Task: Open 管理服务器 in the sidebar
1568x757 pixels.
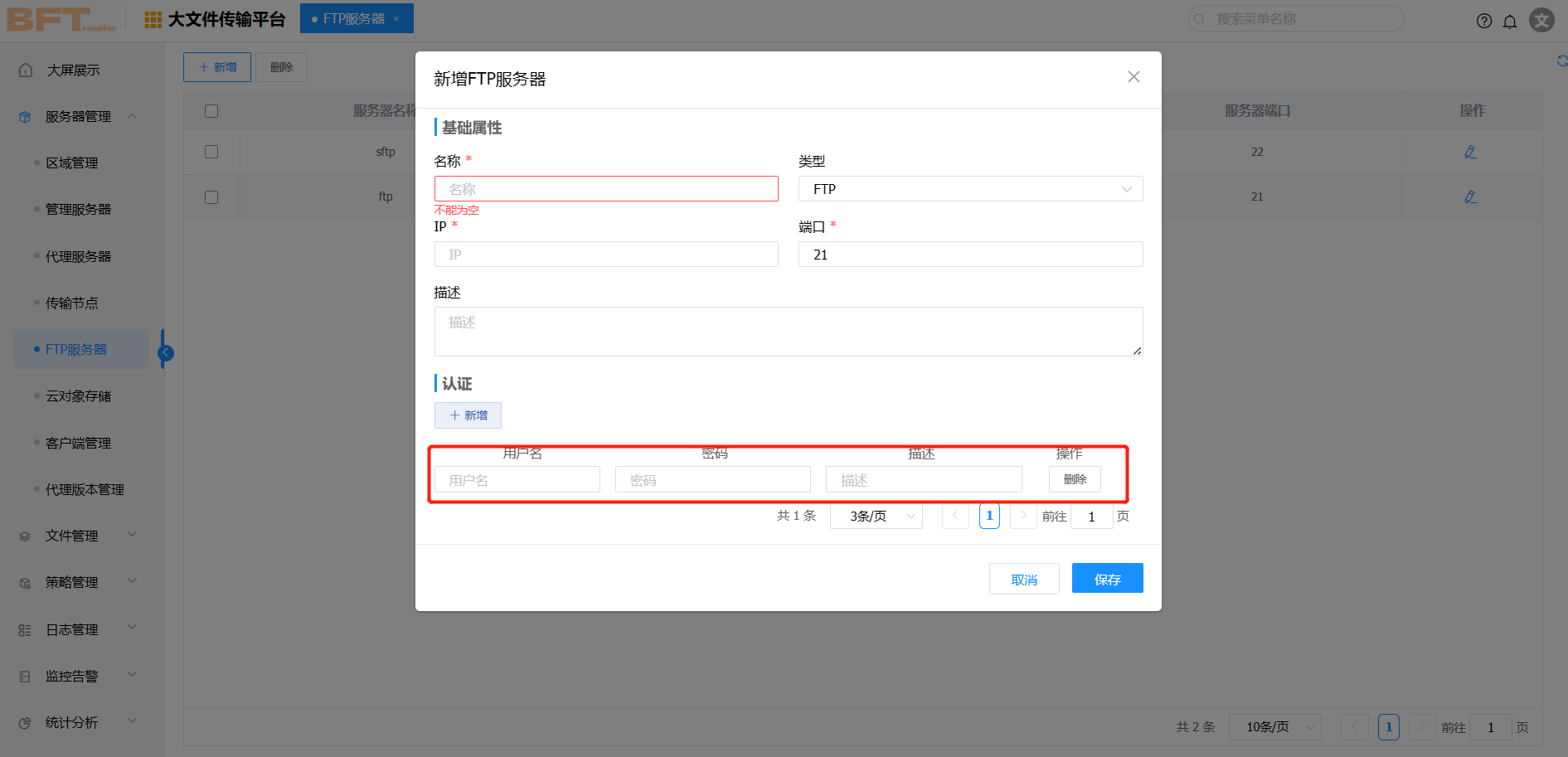Action: point(79,210)
